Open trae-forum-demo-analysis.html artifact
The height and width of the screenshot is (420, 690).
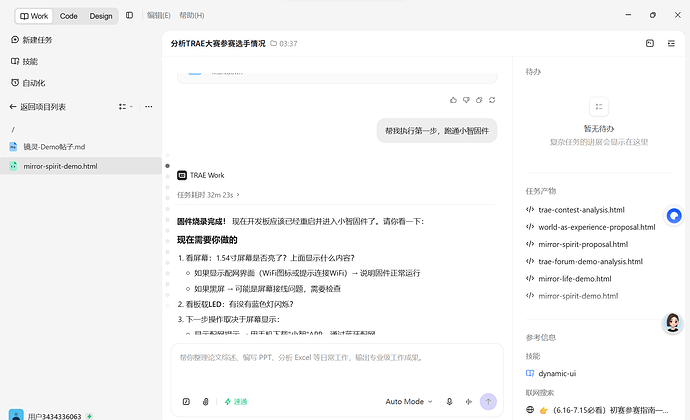584,262
